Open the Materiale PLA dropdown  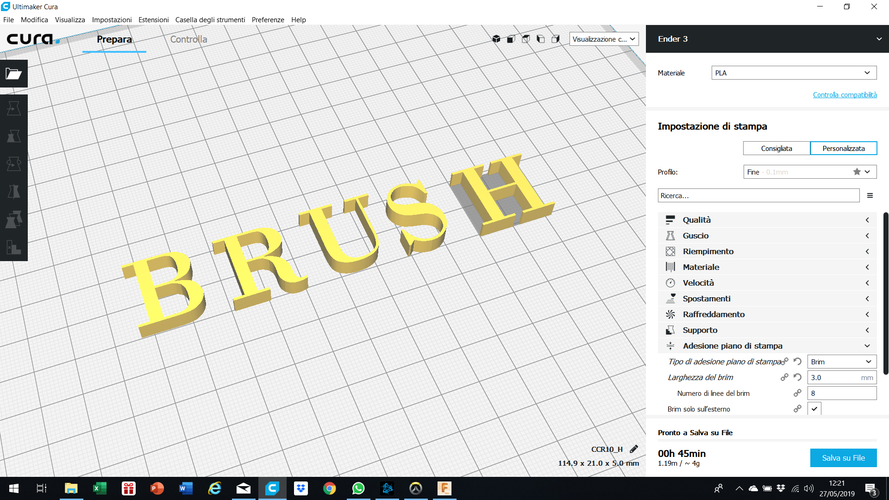pyautogui.click(x=794, y=73)
